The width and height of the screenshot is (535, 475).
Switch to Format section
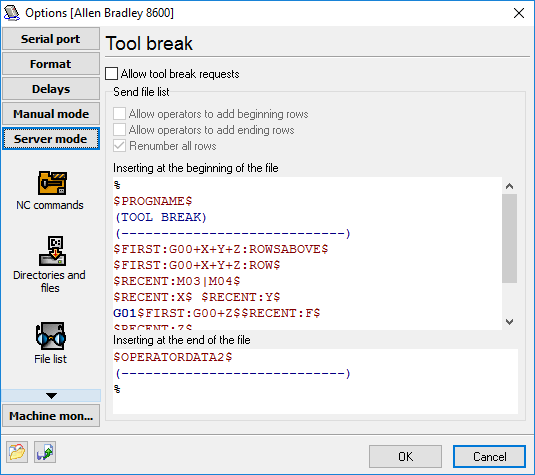click(51, 64)
